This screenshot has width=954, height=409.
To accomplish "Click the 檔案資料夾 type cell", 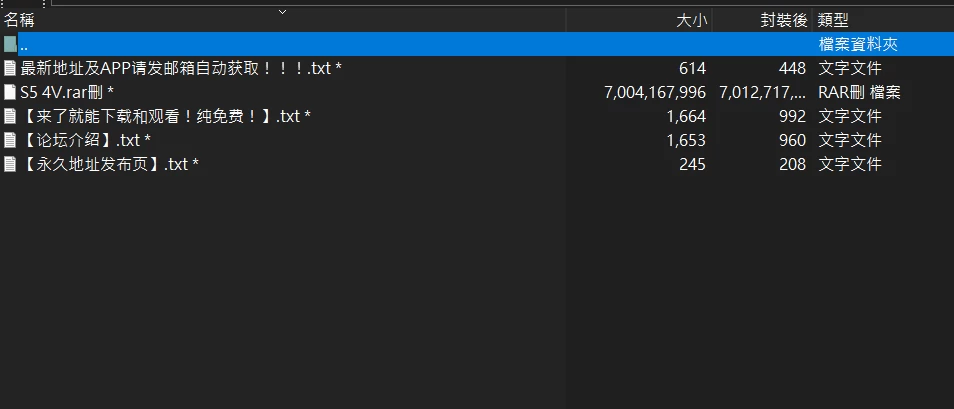I will tap(858, 44).
